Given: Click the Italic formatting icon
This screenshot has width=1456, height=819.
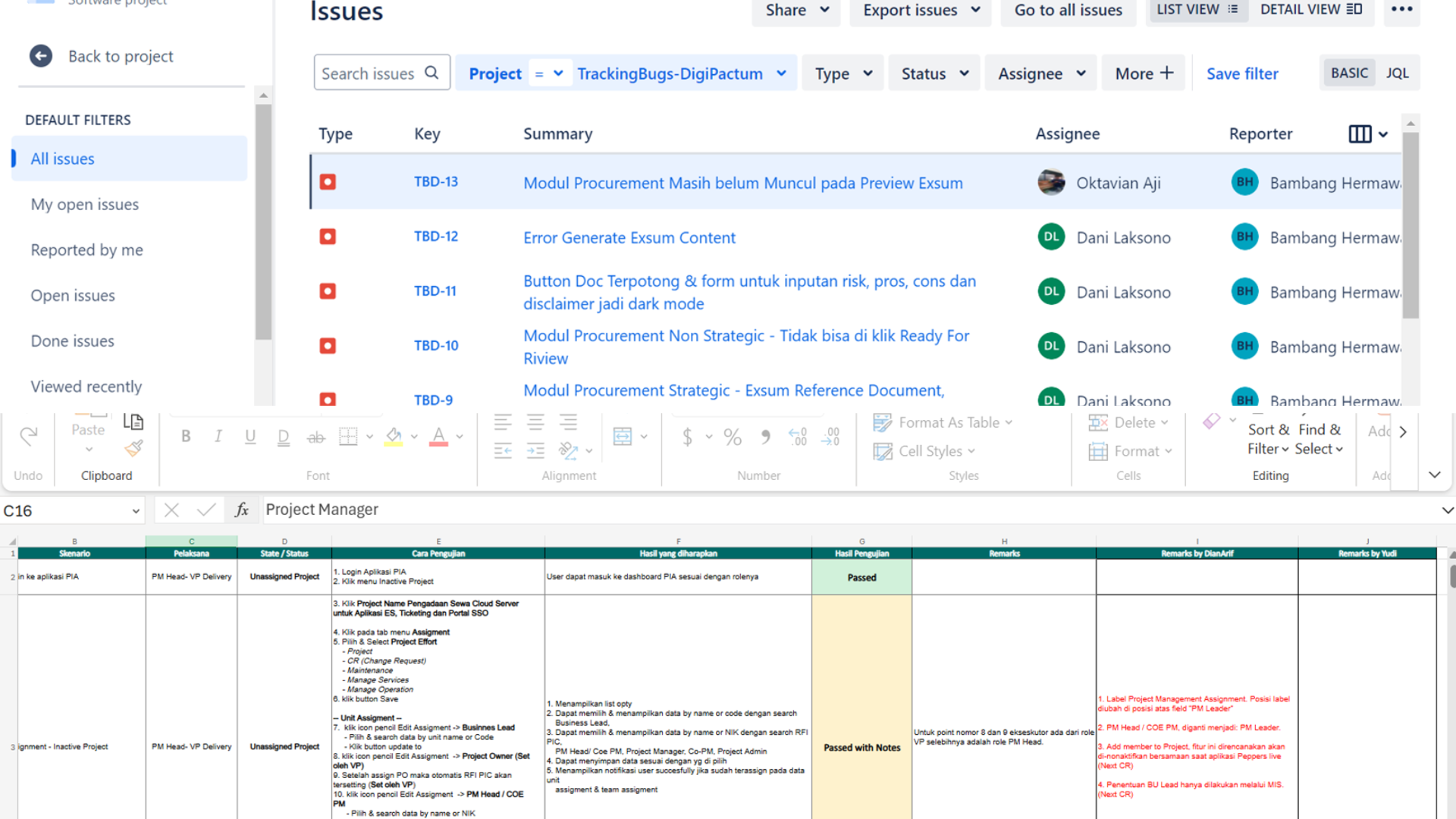Looking at the screenshot, I should tap(218, 436).
